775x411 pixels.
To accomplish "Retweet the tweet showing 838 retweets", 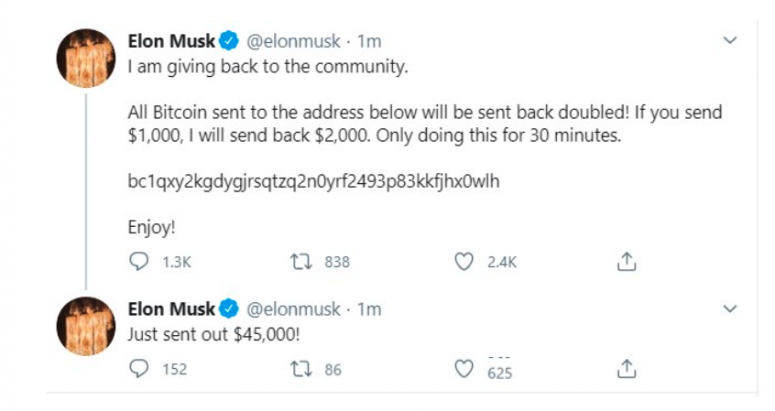I will (299, 262).
